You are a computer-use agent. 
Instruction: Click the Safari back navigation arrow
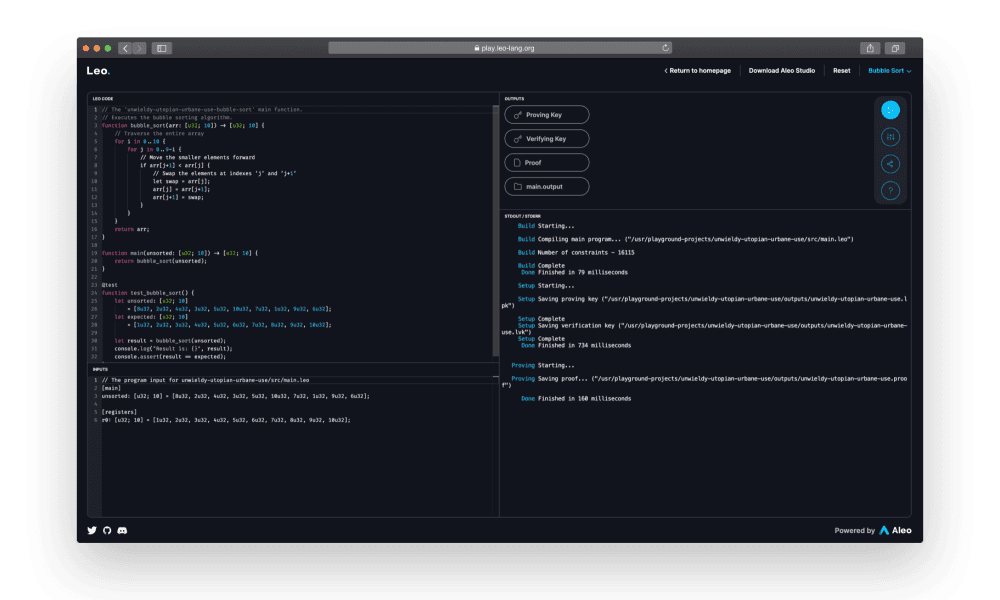(x=125, y=48)
